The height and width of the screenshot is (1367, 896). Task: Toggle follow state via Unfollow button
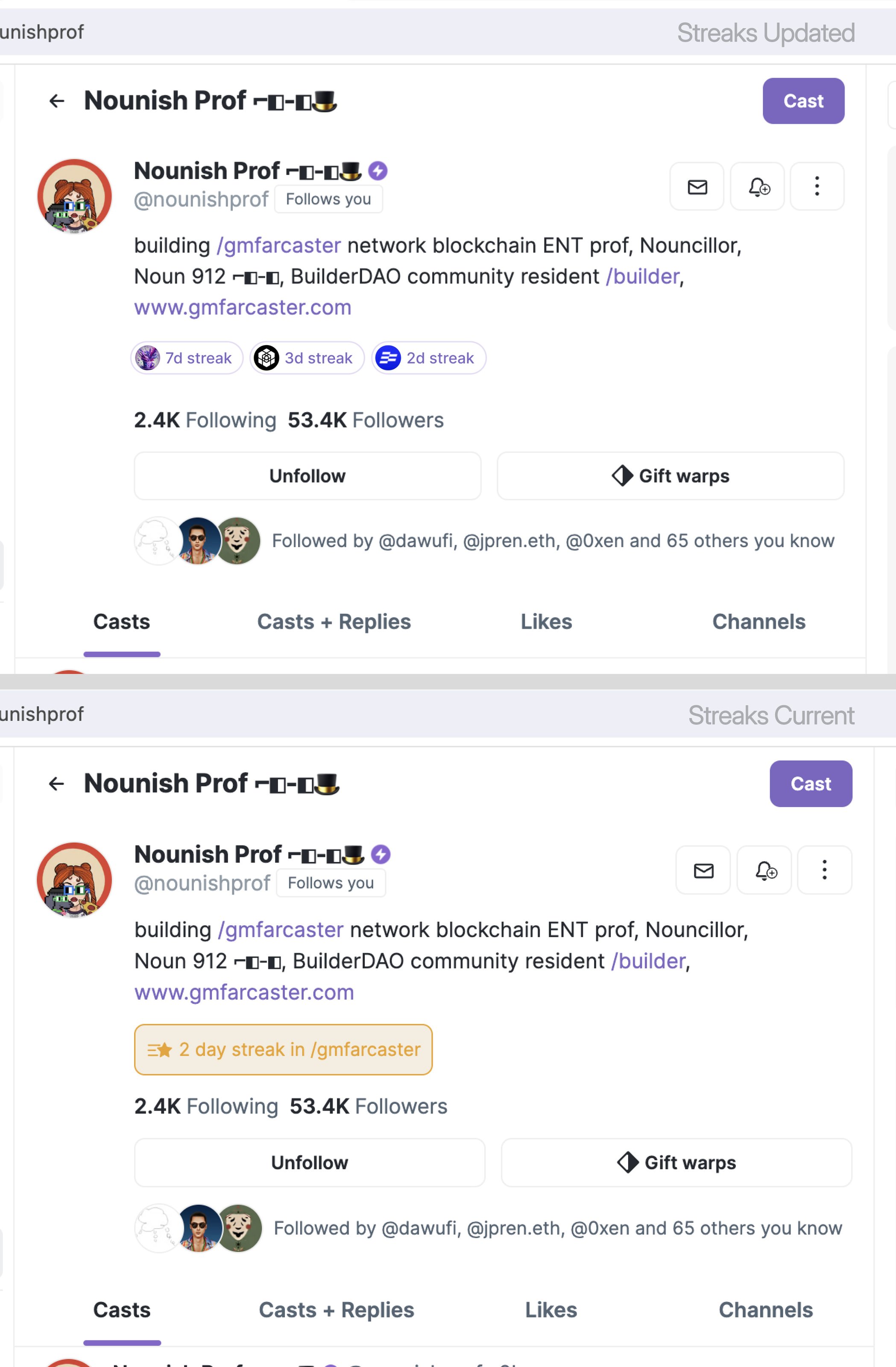click(307, 475)
